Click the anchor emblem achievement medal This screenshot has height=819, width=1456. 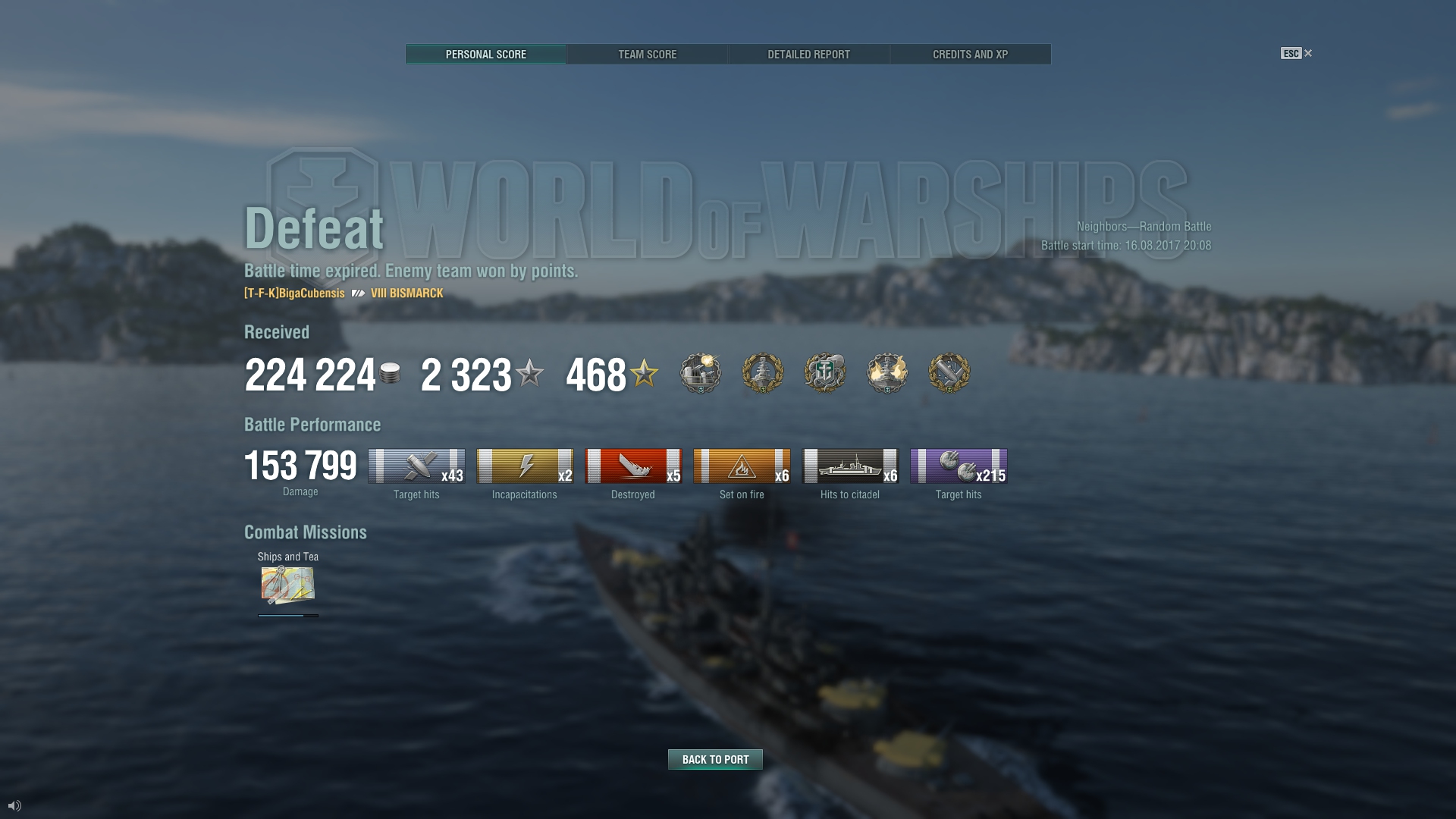(x=825, y=373)
